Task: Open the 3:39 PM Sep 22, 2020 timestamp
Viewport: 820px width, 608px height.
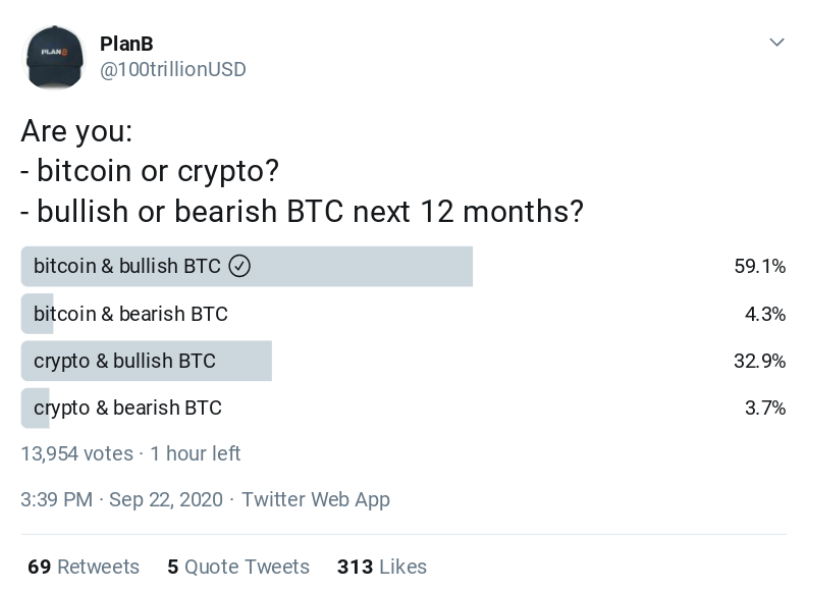Action: click(x=121, y=499)
